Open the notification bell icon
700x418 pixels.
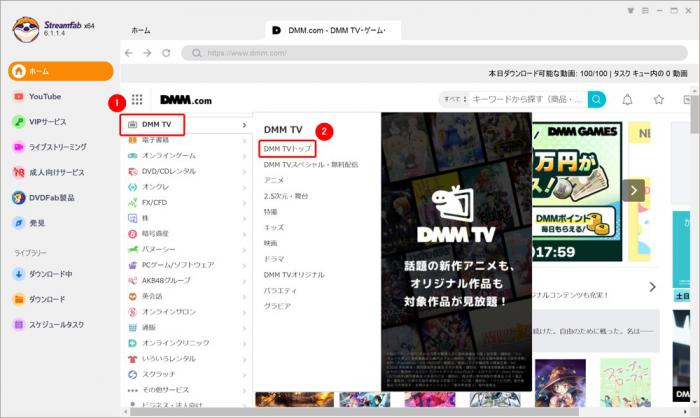click(x=627, y=100)
